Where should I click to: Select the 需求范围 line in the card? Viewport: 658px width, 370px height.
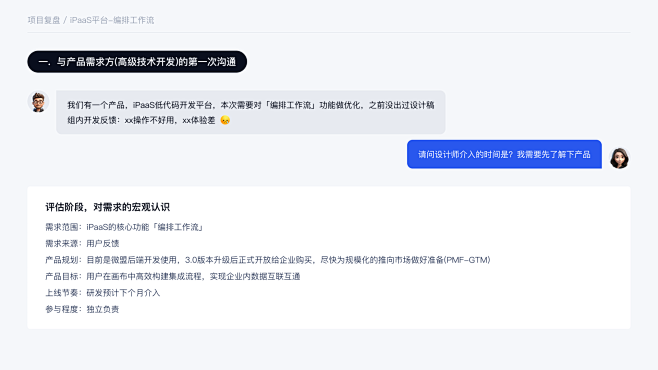pyautogui.click(x=124, y=227)
